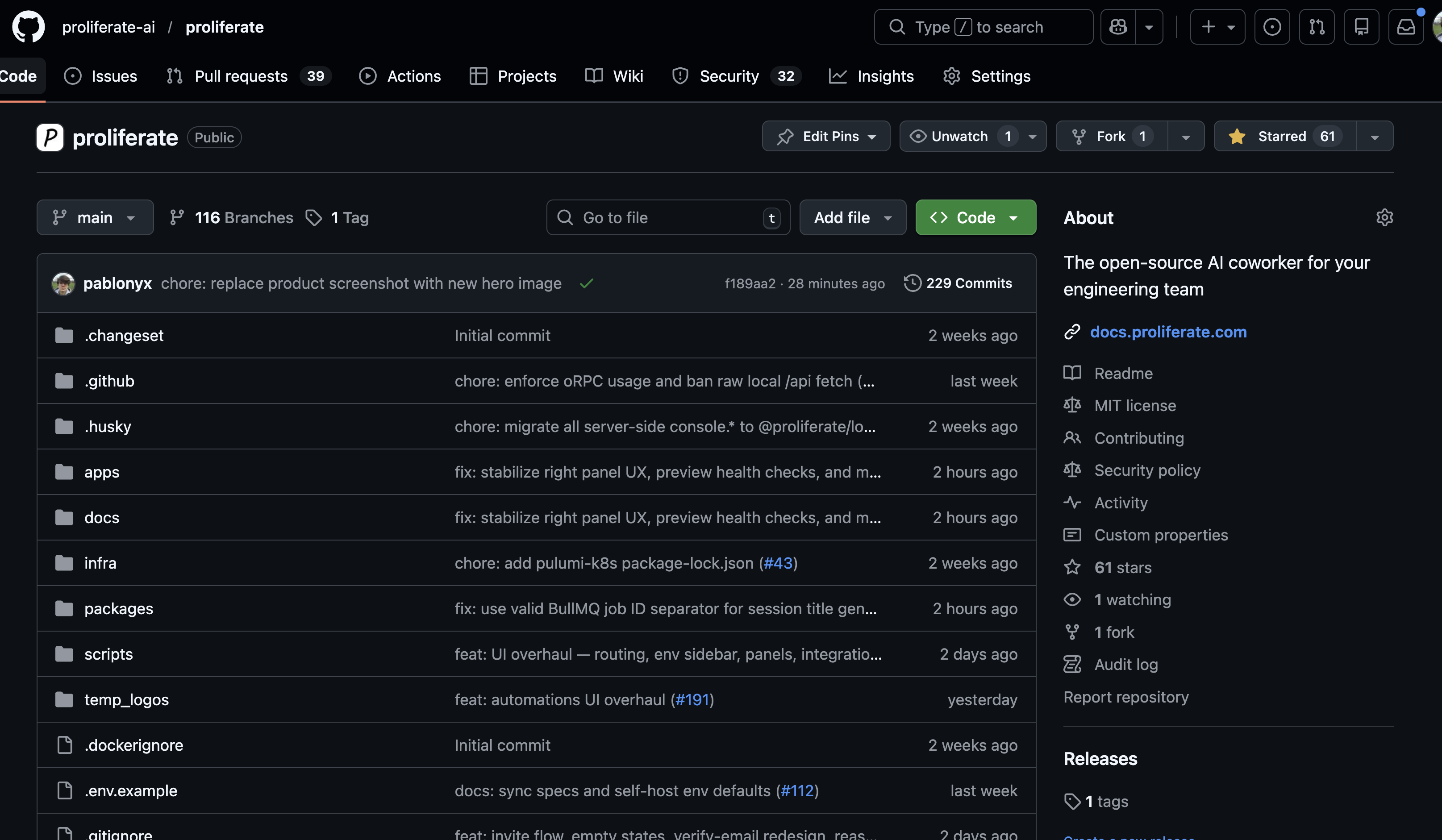Switch to the Settings tab
Screen dimensions: 1442x840
[986, 75]
